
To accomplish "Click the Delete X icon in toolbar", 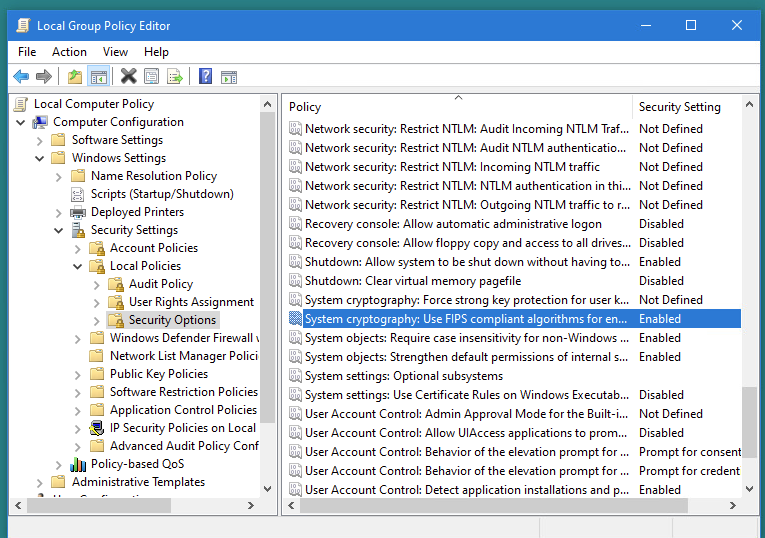I will click(128, 77).
